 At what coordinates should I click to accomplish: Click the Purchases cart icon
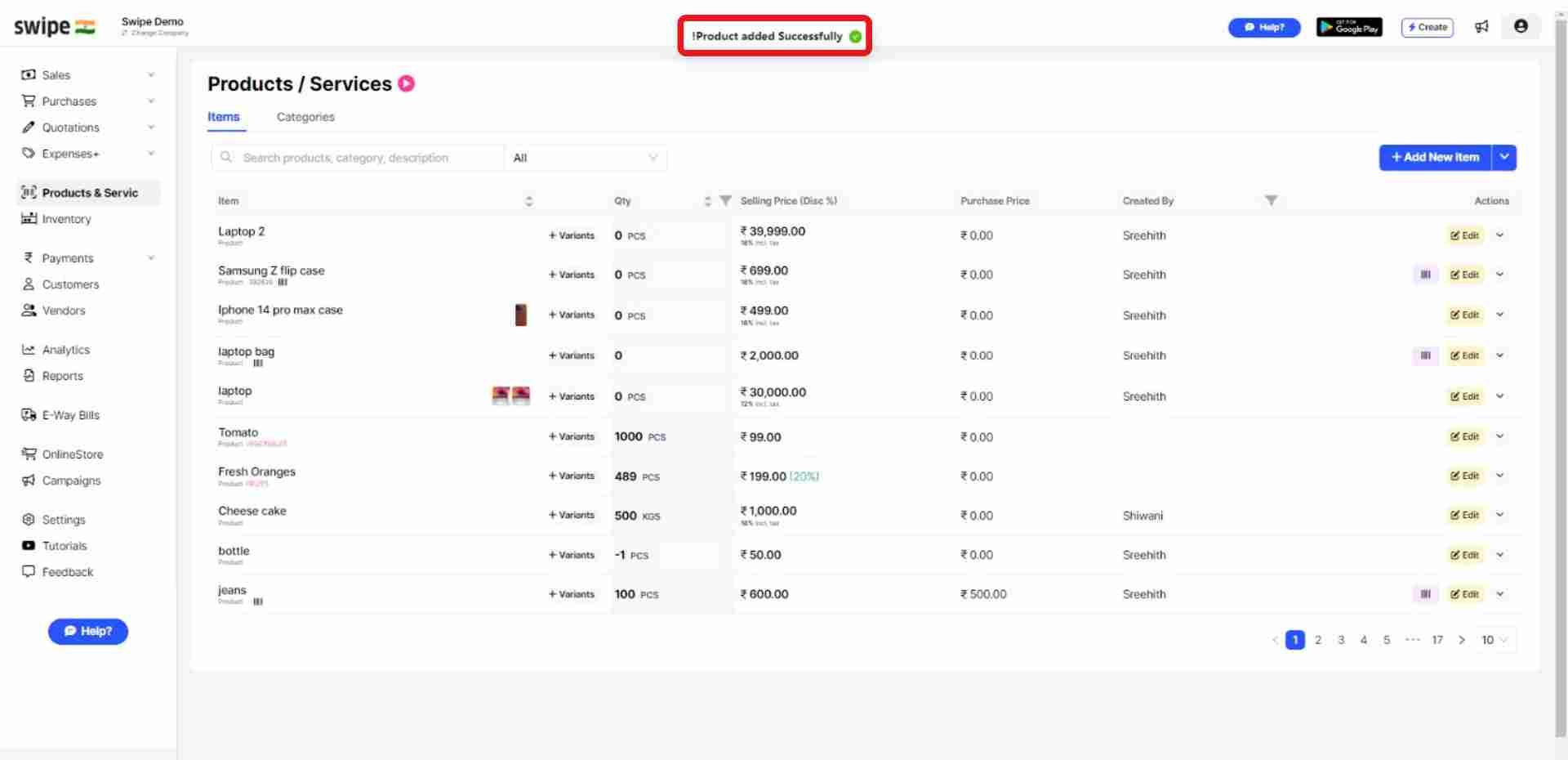[x=29, y=101]
